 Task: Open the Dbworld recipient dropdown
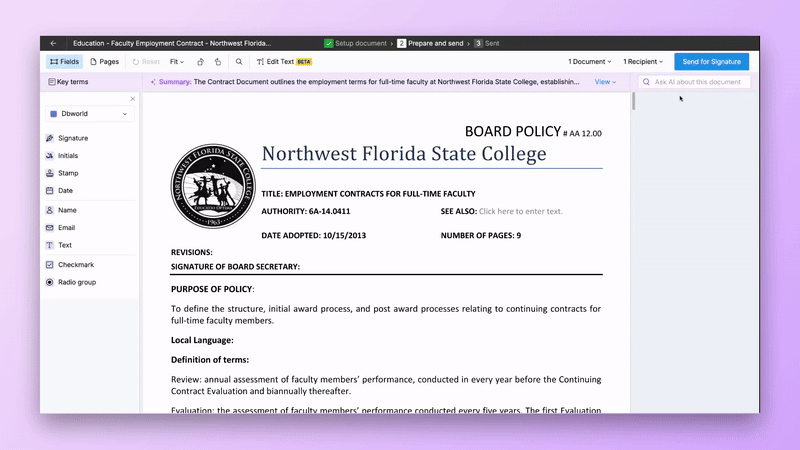coord(89,114)
